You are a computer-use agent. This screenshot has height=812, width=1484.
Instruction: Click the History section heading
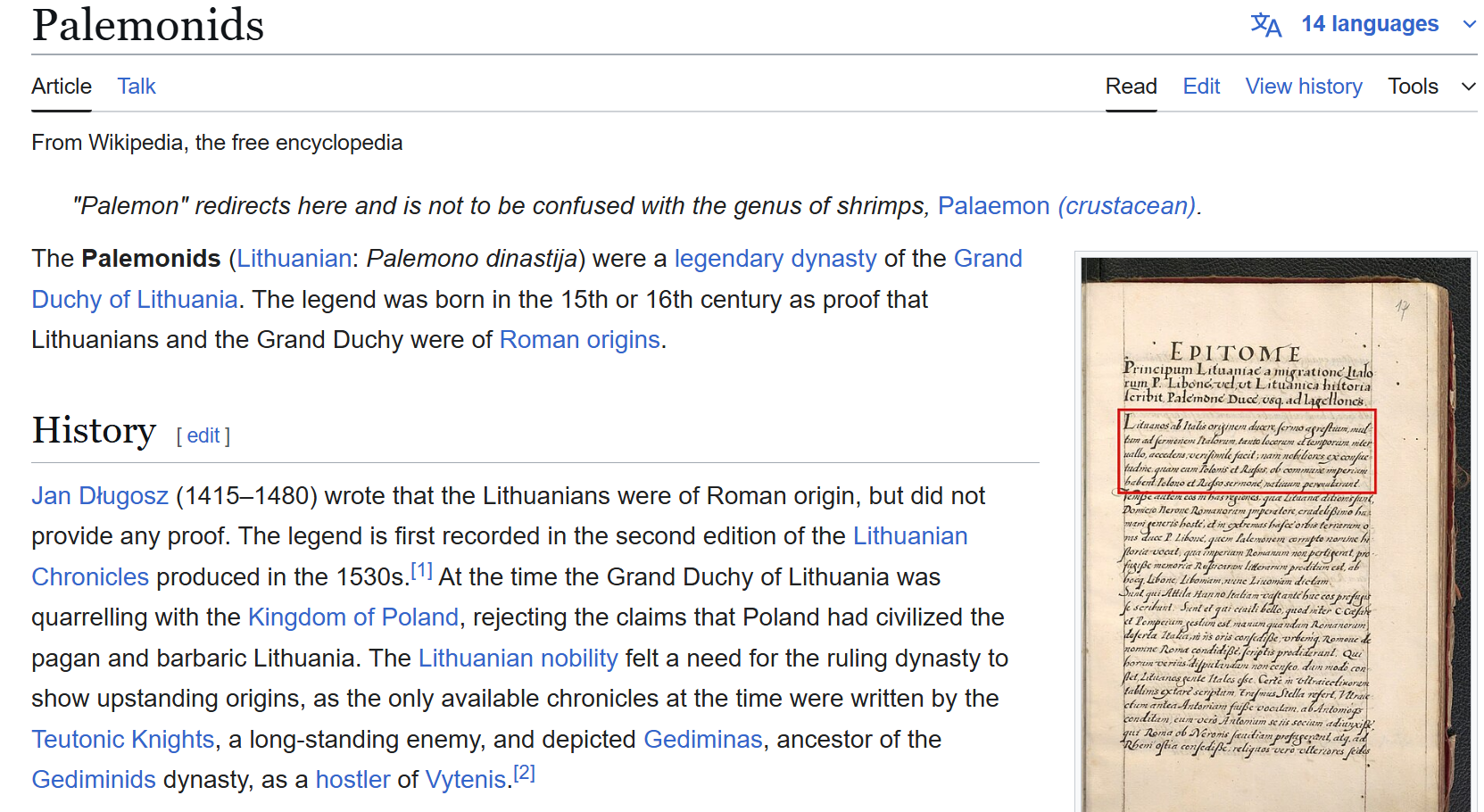pos(94,431)
